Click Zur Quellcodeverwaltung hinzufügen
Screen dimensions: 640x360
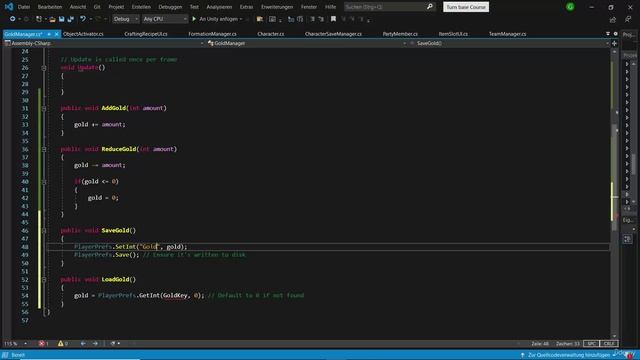(569, 355)
